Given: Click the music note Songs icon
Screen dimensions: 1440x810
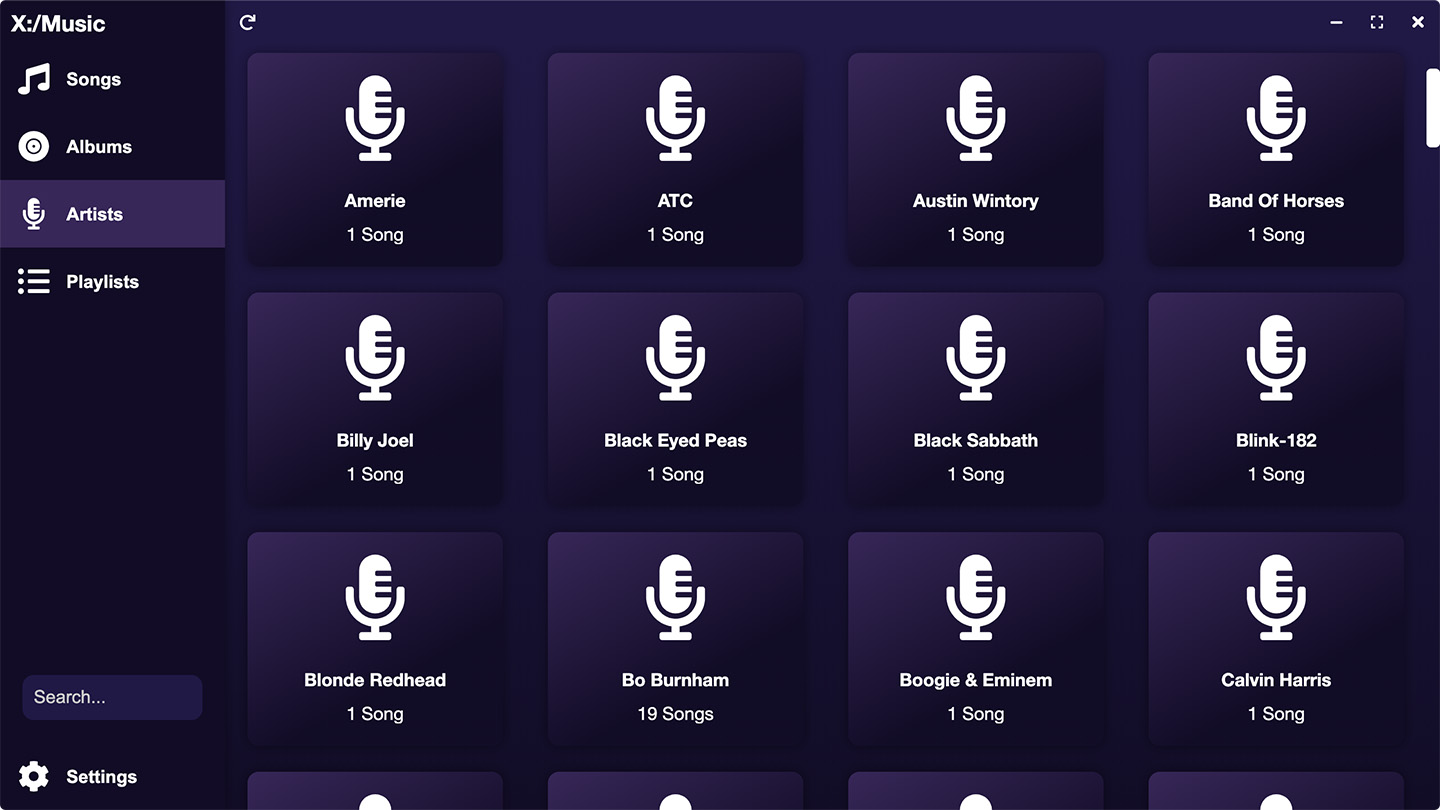Looking at the screenshot, I should pyautogui.click(x=34, y=80).
